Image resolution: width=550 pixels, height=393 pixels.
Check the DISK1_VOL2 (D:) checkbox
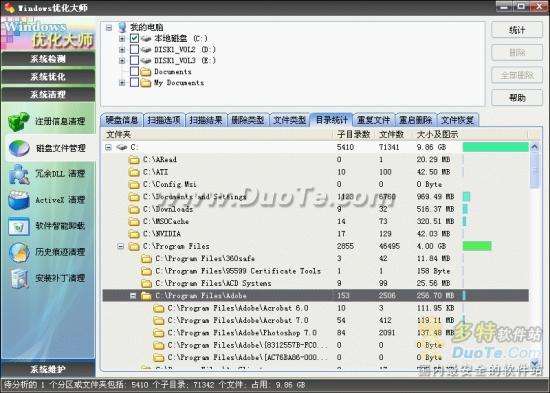[x=134, y=49]
